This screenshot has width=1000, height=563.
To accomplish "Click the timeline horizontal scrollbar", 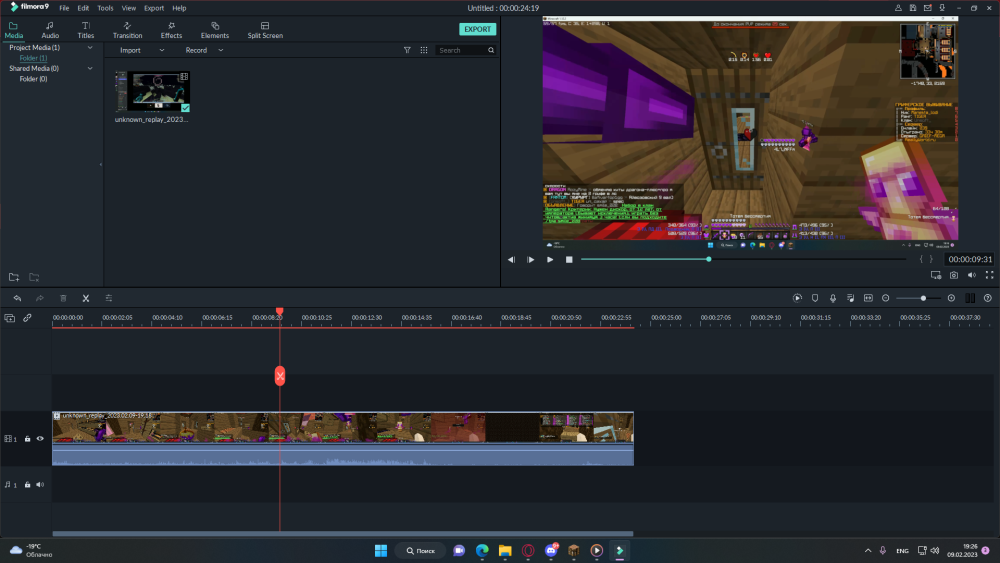I will tap(343, 534).
